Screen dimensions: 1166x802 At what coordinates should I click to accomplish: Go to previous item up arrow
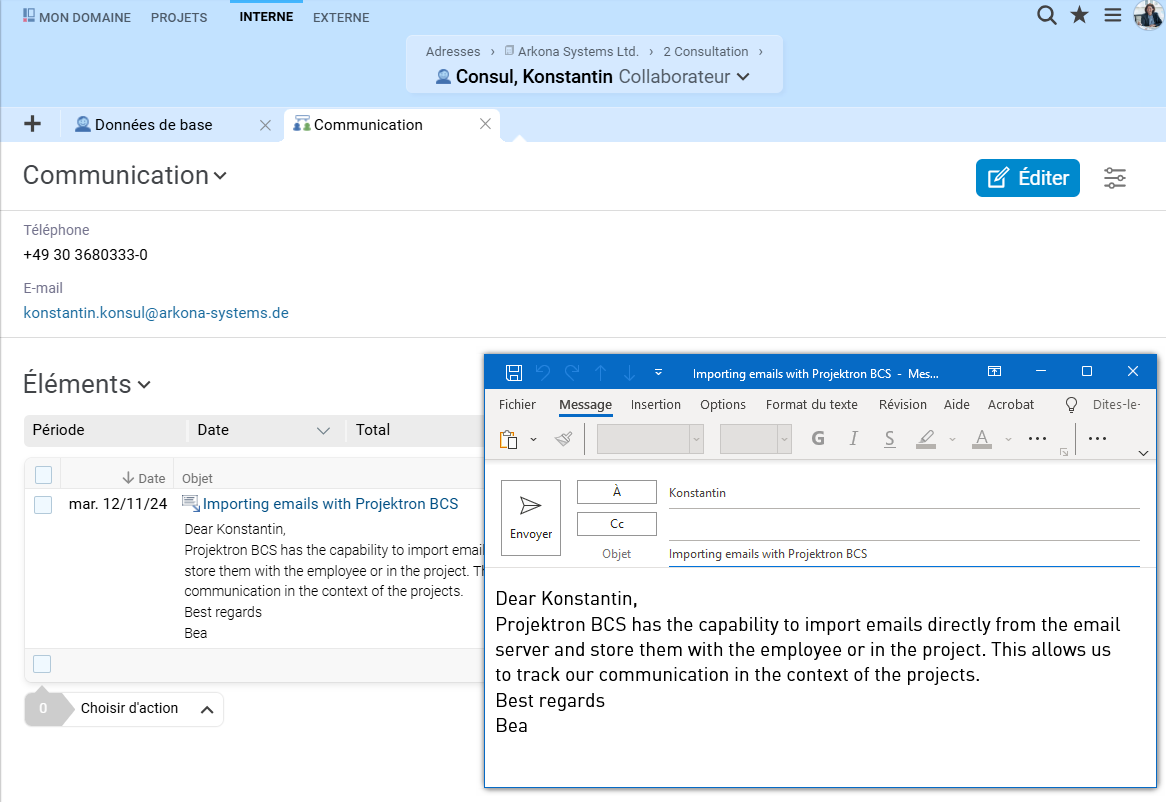pos(601,372)
